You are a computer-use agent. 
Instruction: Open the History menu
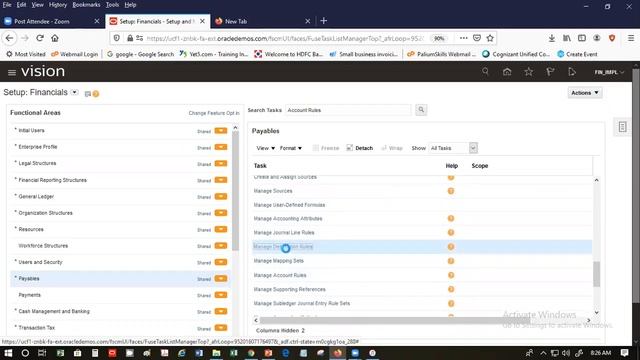point(58,5)
